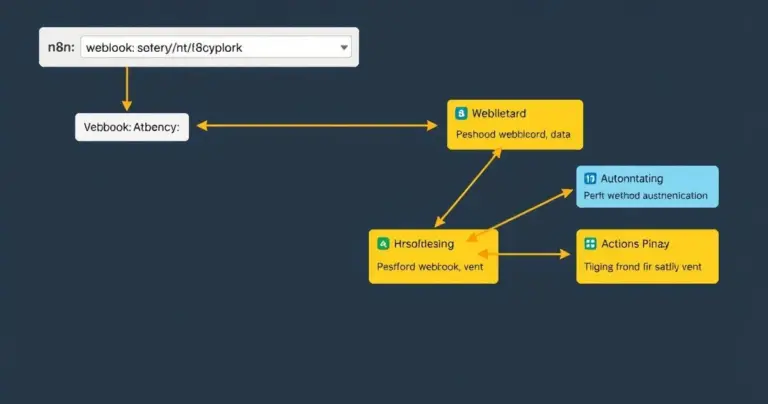Click the 'weblook: sotery/nt/l8cyplork' input field
The image size is (768, 404).
[216, 47]
